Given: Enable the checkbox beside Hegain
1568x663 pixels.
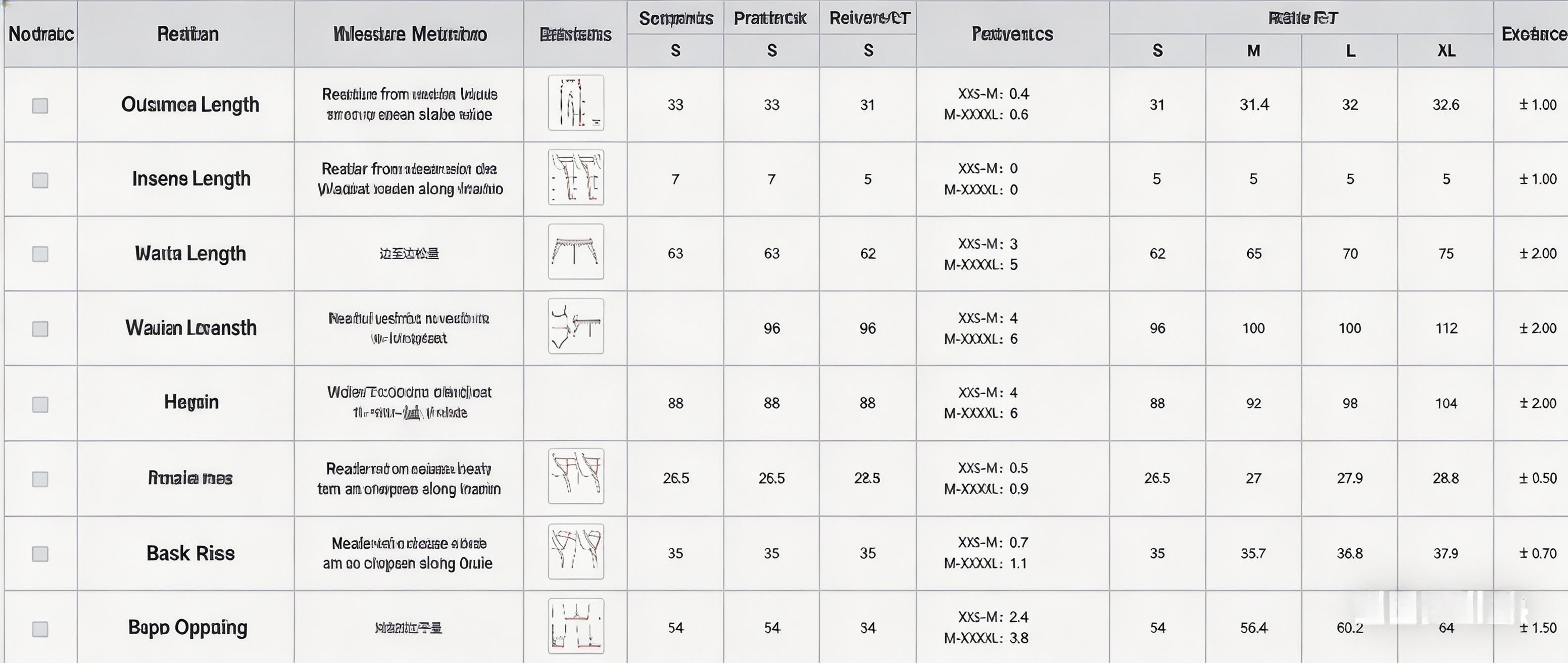Looking at the screenshot, I should [x=40, y=404].
